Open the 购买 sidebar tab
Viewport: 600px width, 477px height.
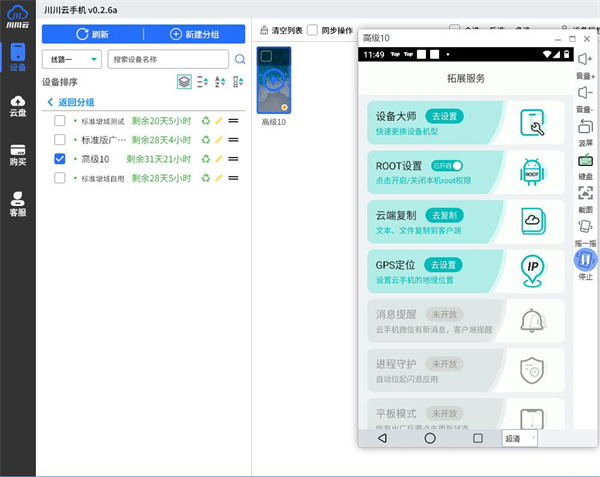(x=18, y=155)
